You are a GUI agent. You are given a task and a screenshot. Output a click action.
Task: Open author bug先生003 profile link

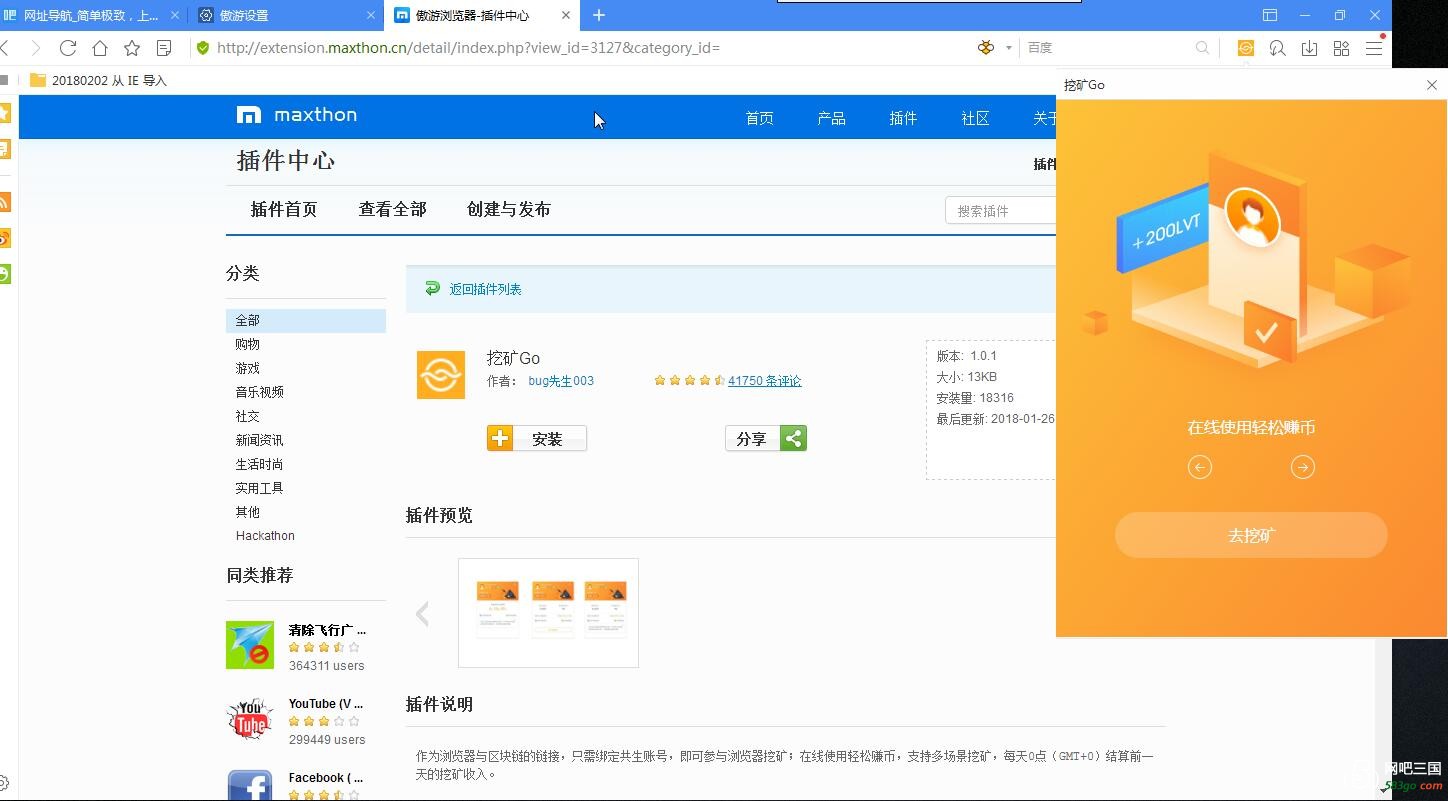point(561,381)
